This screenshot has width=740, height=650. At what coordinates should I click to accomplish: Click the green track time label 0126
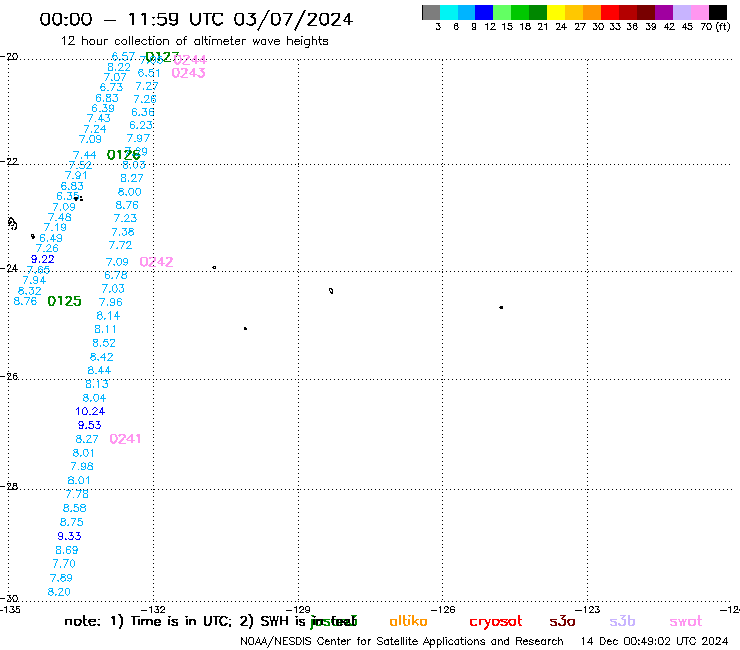tap(123, 155)
